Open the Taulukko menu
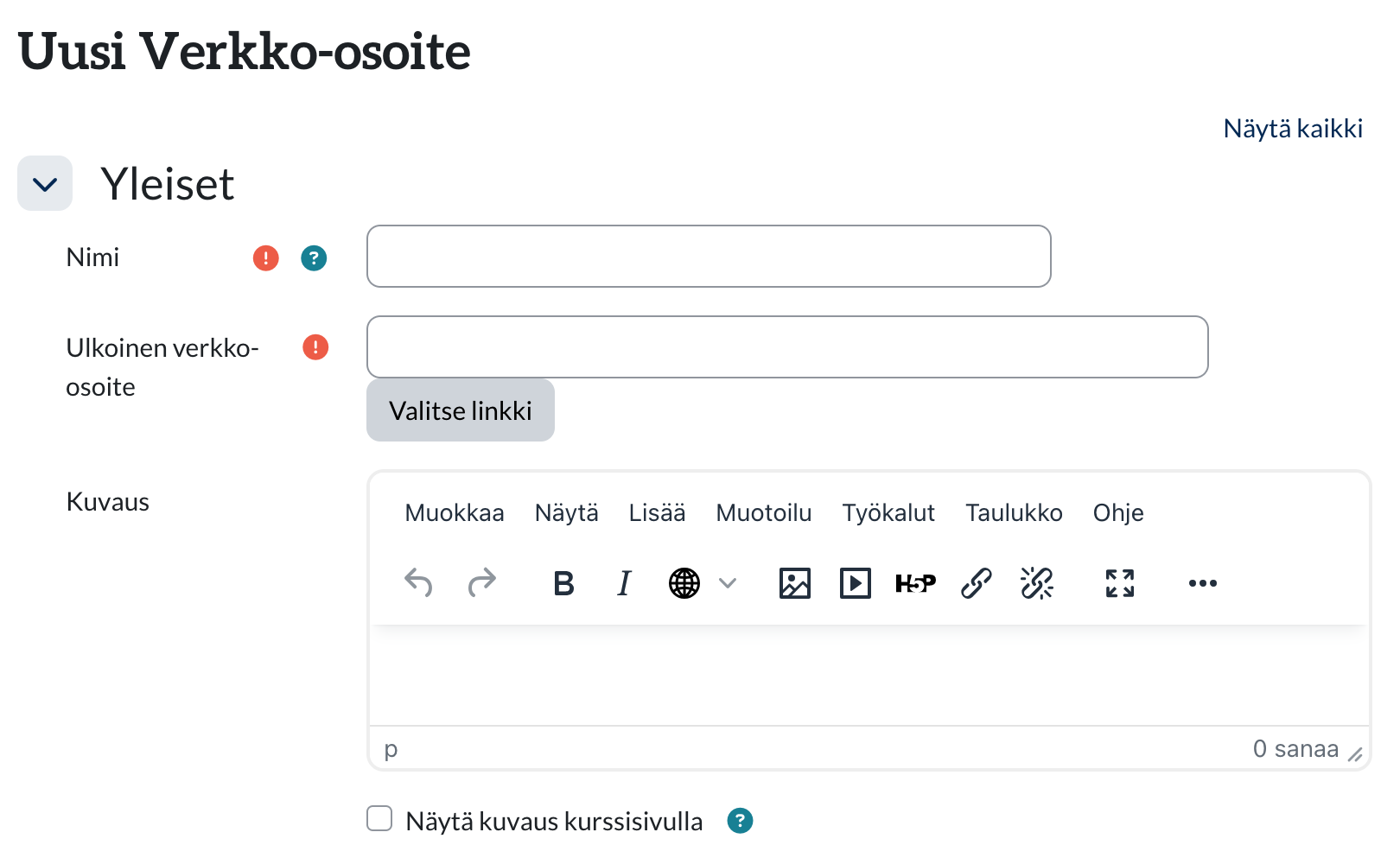Viewport: 1400px width, 845px height. click(1014, 513)
